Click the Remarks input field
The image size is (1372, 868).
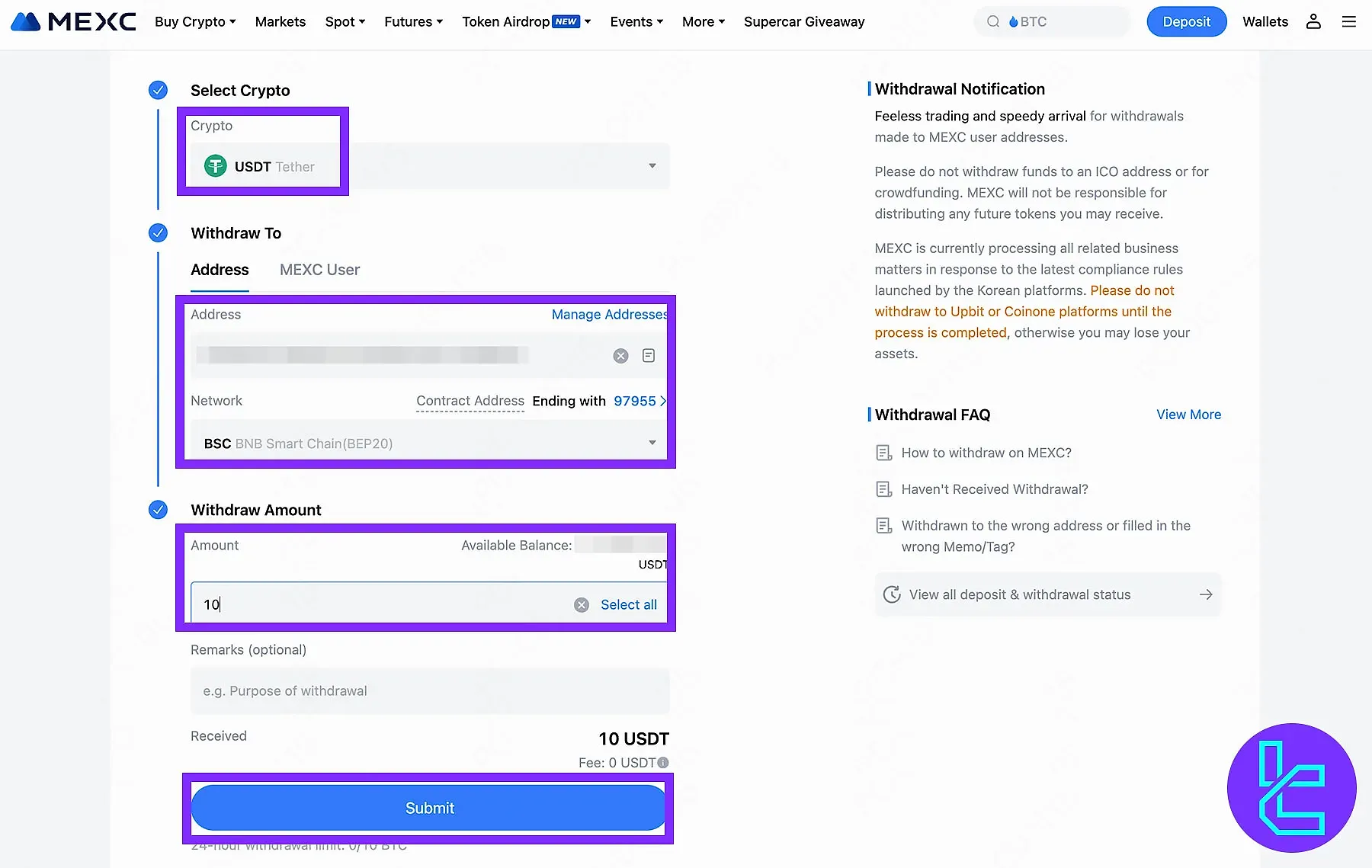point(430,691)
